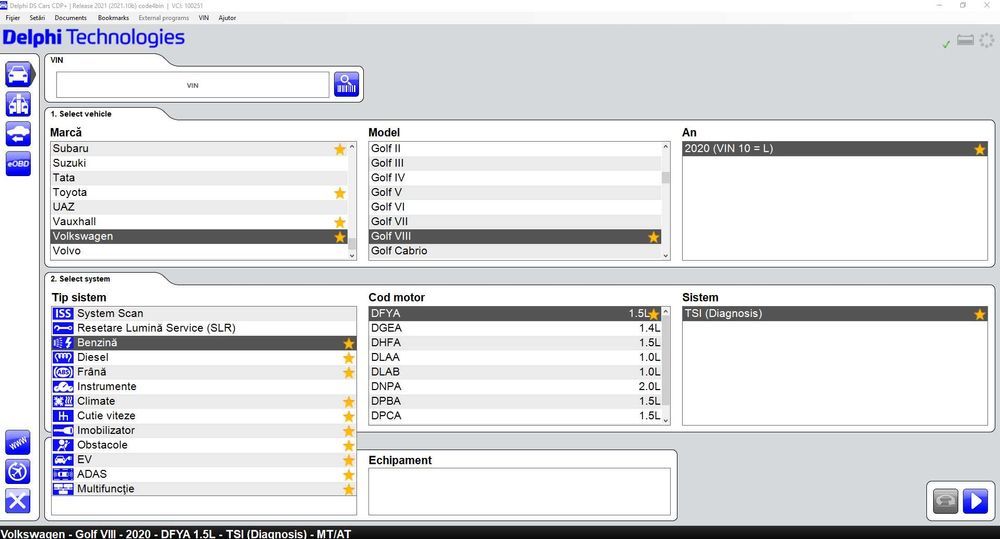The width and height of the screenshot is (1000, 539).
Task: Open the vehicle selection sidebar icon
Action: pyautogui.click(x=18, y=75)
